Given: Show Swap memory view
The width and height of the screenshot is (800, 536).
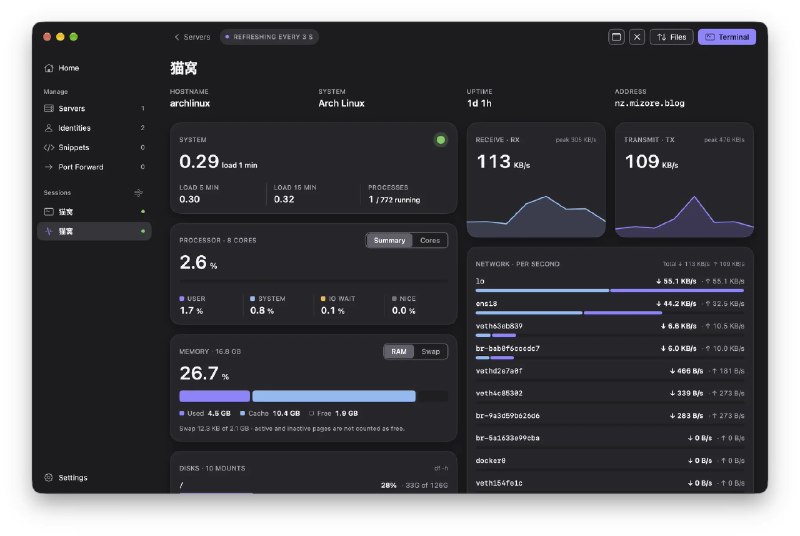Looking at the screenshot, I should 431,351.
